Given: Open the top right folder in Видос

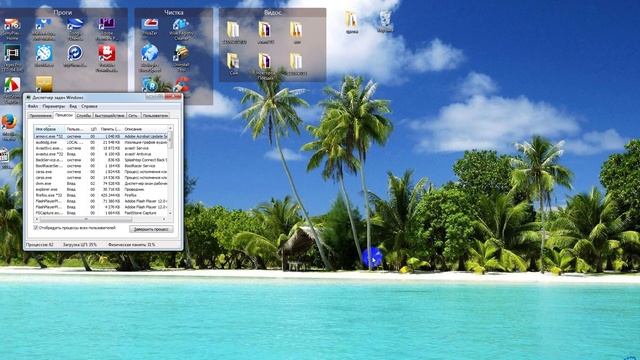Looking at the screenshot, I should pyautogui.click(x=296, y=30).
